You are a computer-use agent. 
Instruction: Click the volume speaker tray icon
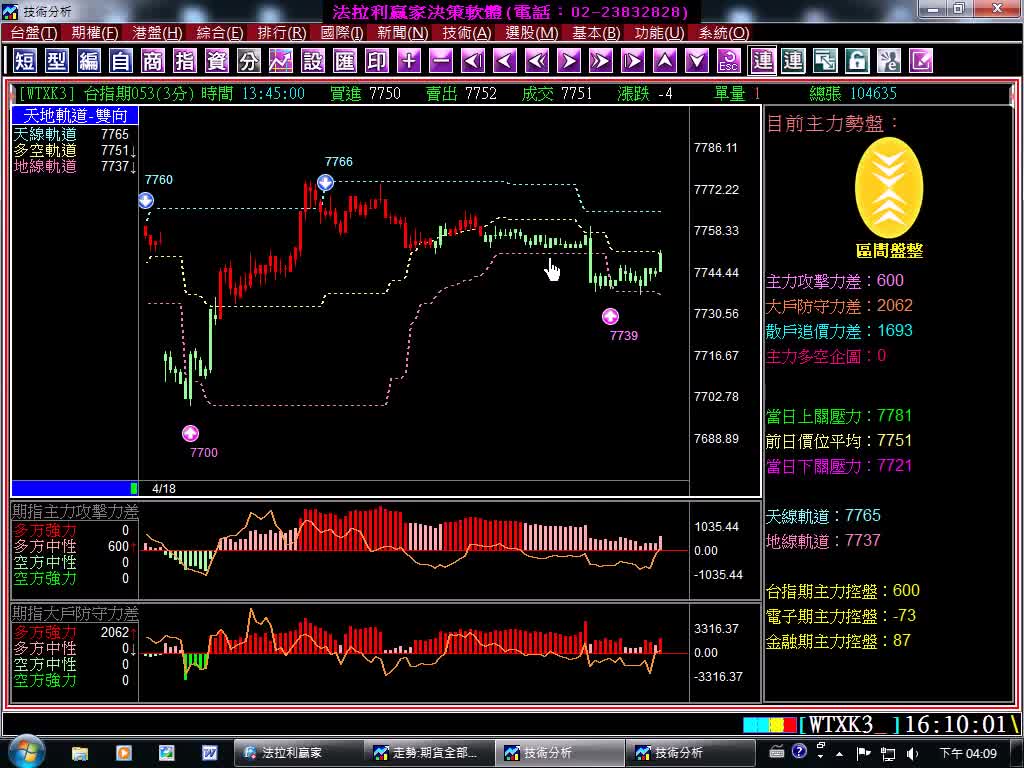tap(912, 754)
